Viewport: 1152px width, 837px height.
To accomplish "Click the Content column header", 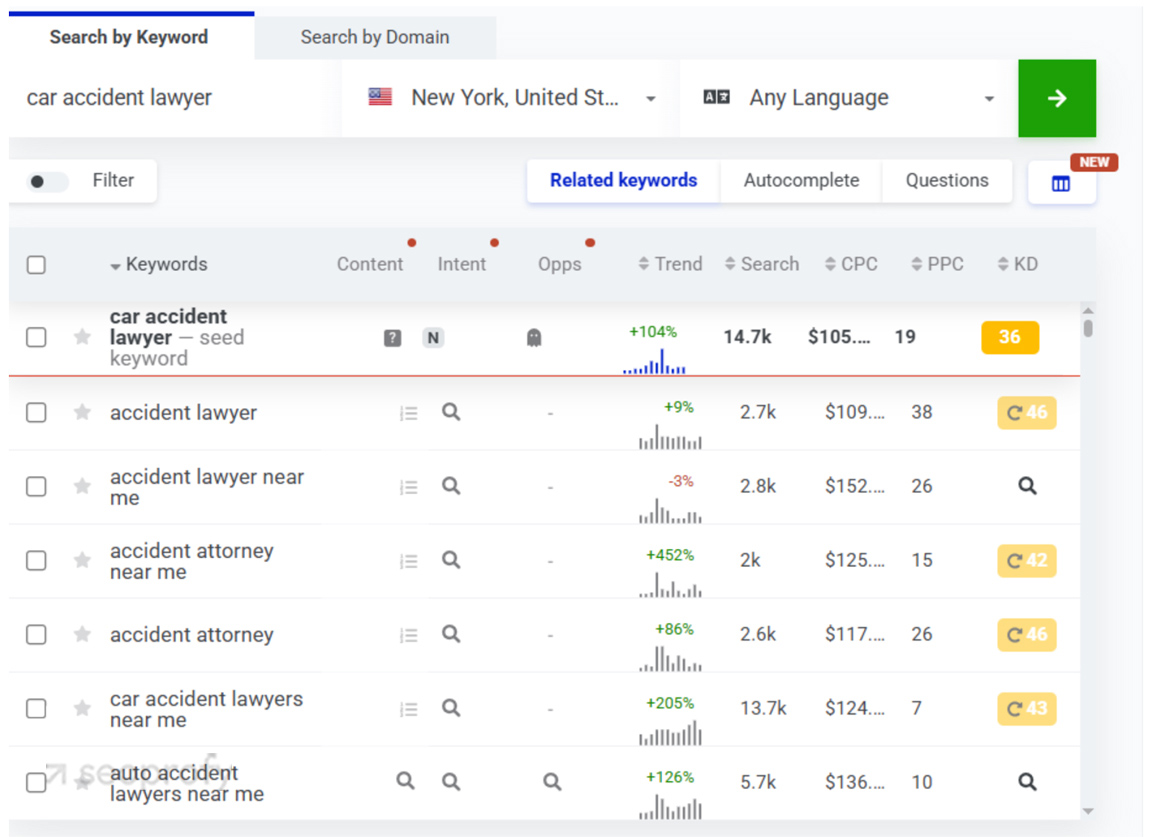I will click(x=370, y=264).
